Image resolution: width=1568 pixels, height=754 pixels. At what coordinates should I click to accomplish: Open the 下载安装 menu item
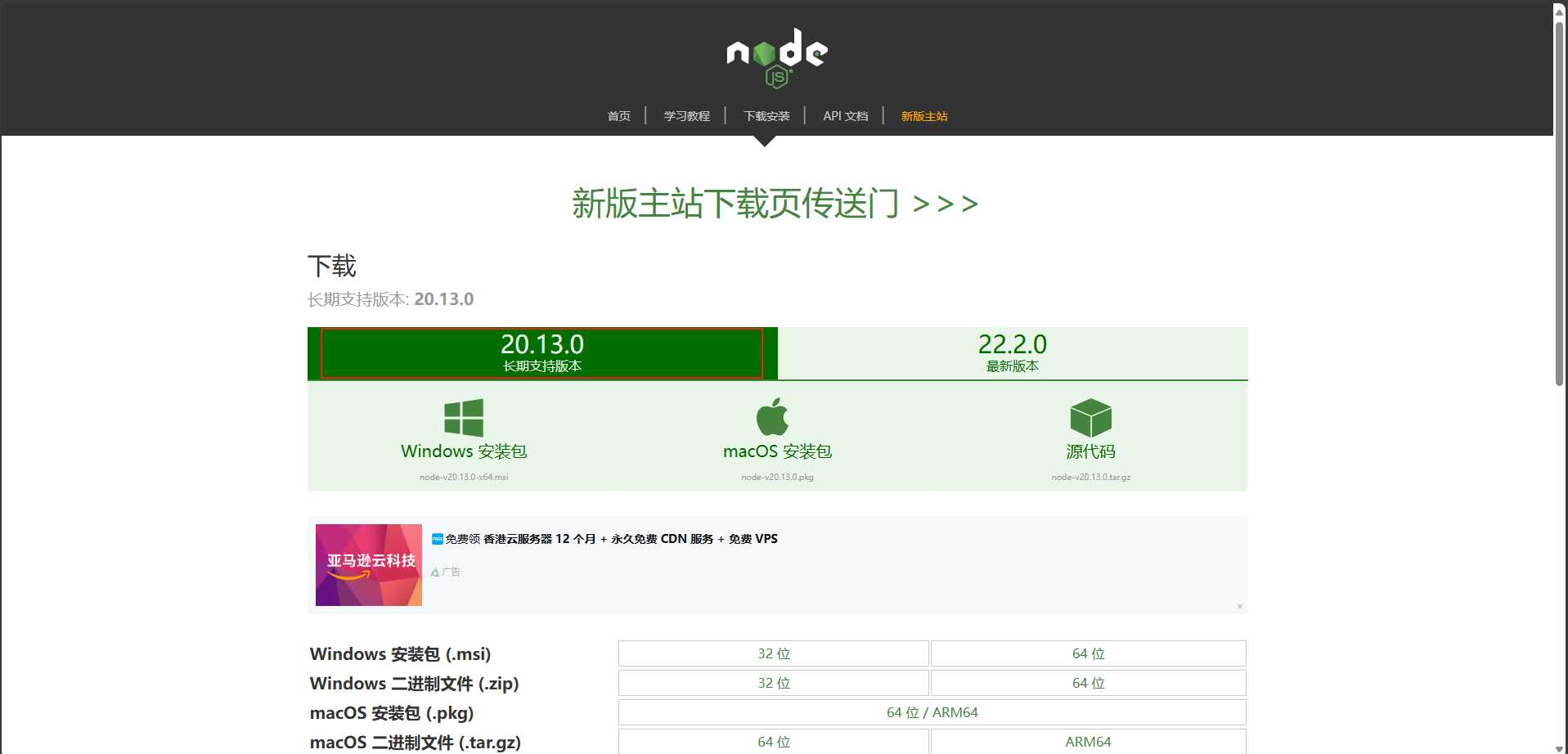click(766, 116)
